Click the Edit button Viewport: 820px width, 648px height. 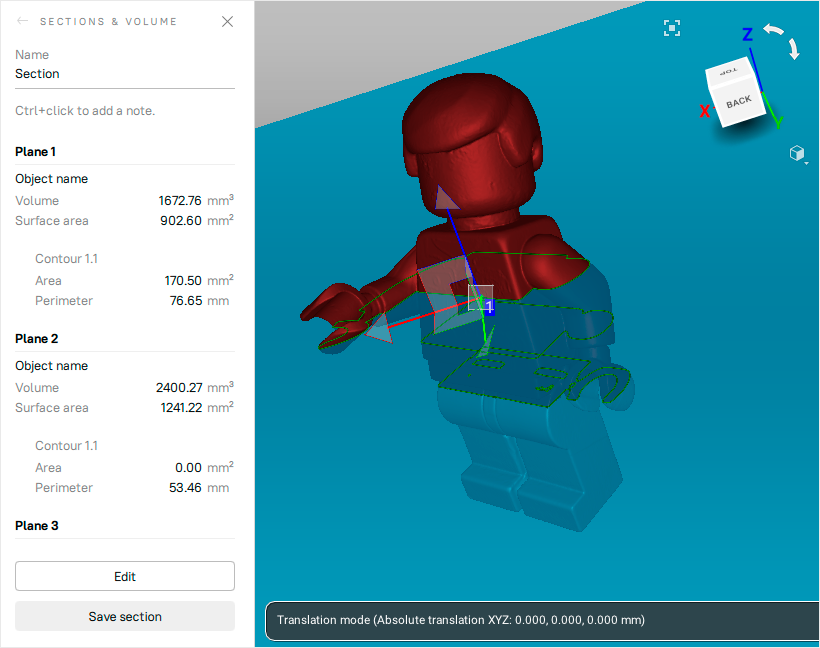pos(124,576)
